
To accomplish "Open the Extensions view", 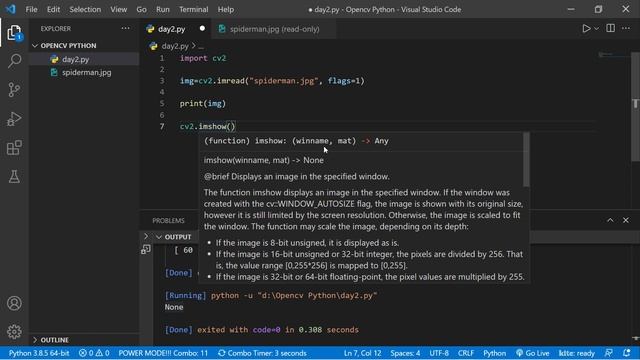I will (14, 148).
